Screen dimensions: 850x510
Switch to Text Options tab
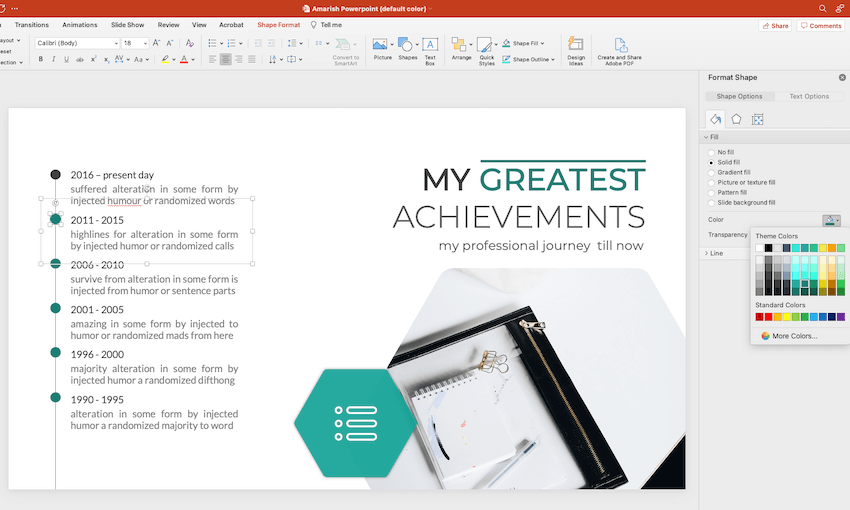809,96
